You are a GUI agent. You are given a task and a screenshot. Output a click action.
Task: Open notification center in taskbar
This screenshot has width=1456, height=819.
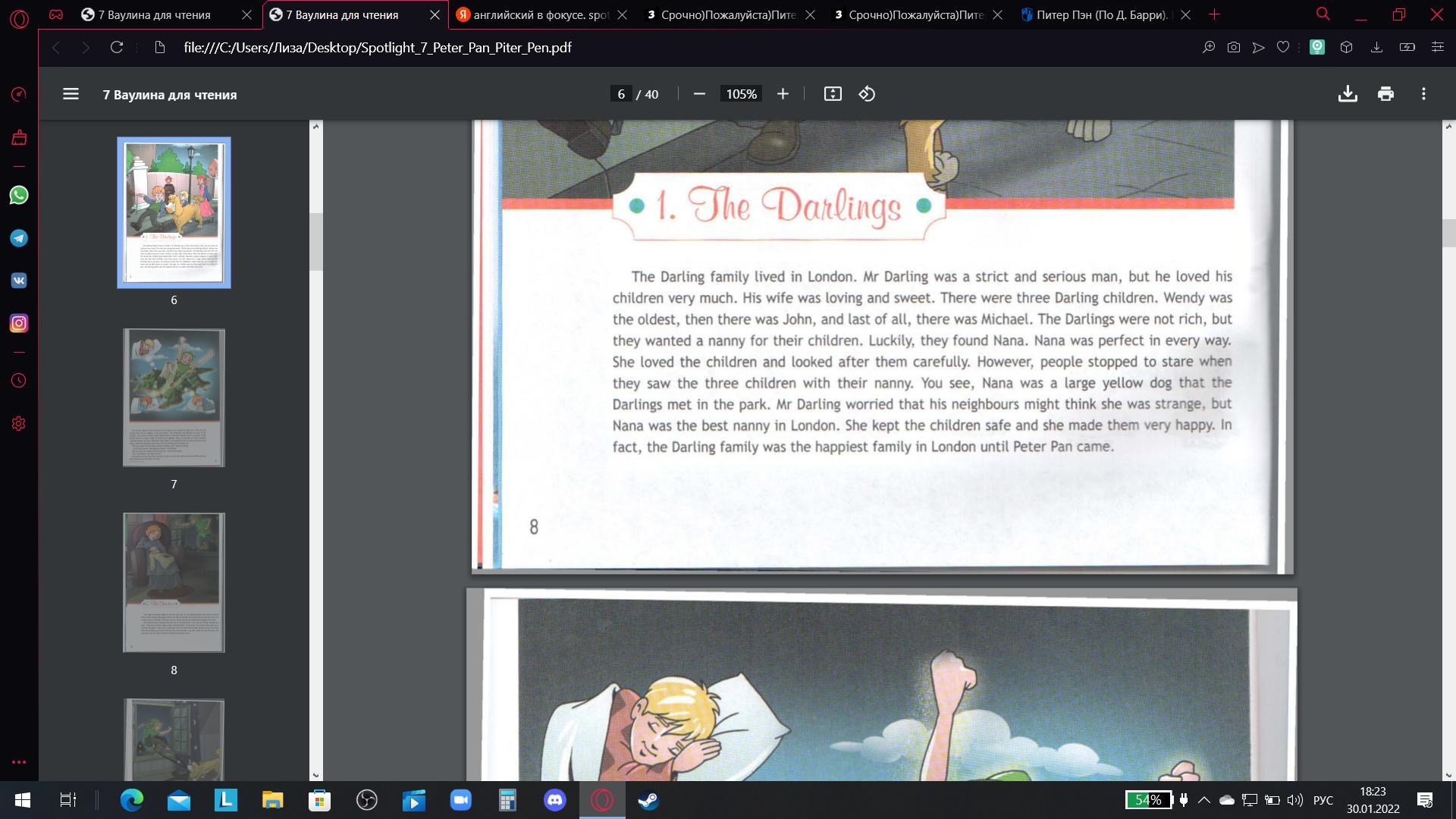tap(1424, 800)
